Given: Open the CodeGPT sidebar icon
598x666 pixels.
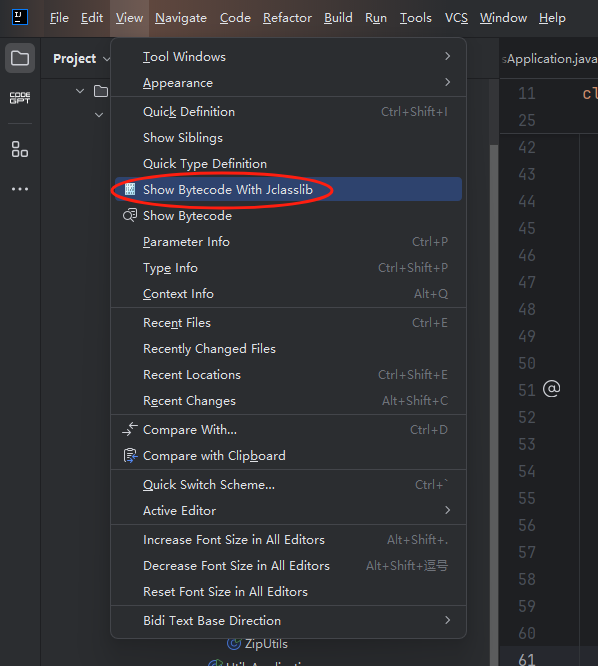Looking at the screenshot, I should point(20,98).
